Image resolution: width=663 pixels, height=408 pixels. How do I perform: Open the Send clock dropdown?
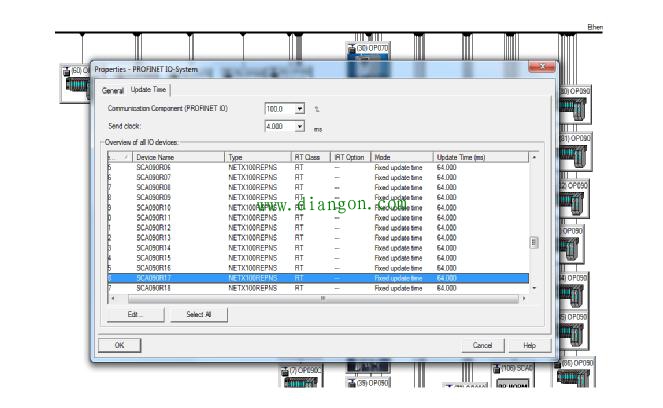(299, 127)
